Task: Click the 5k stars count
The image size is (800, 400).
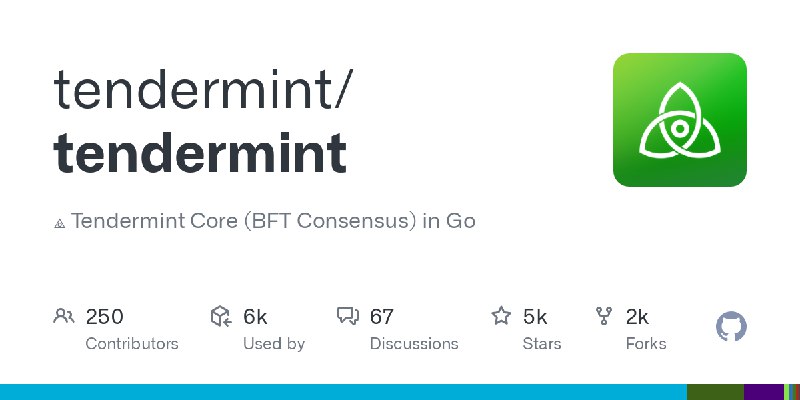Action: tap(535, 317)
